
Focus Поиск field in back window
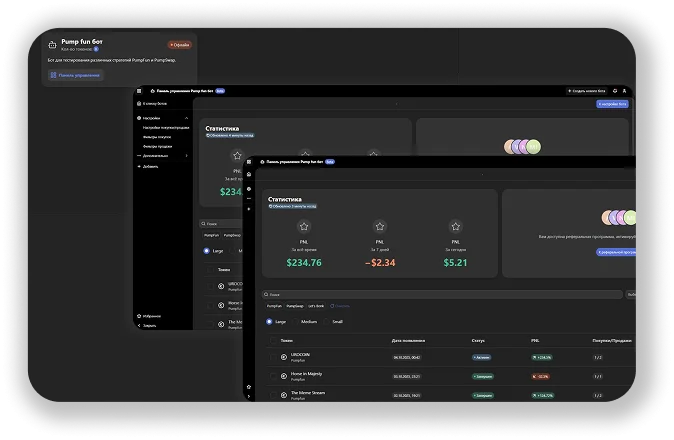pos(221,223)
